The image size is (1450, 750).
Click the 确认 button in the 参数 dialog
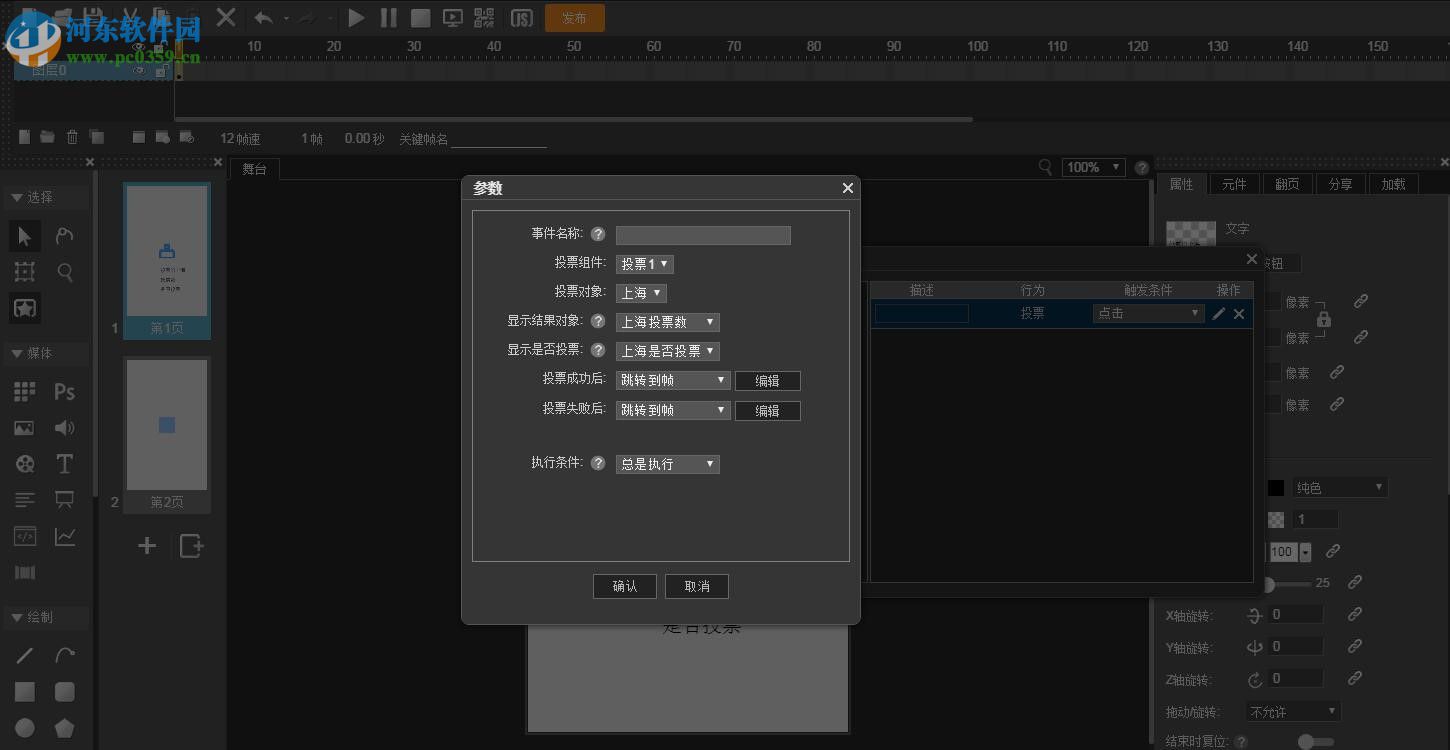624,586
